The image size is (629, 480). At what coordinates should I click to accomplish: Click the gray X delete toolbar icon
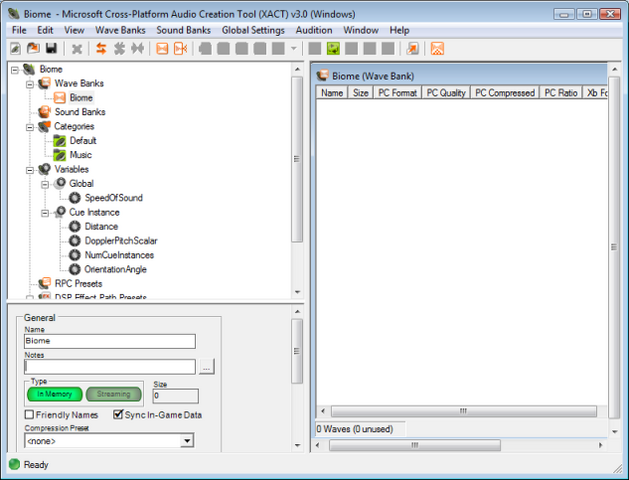77,49
